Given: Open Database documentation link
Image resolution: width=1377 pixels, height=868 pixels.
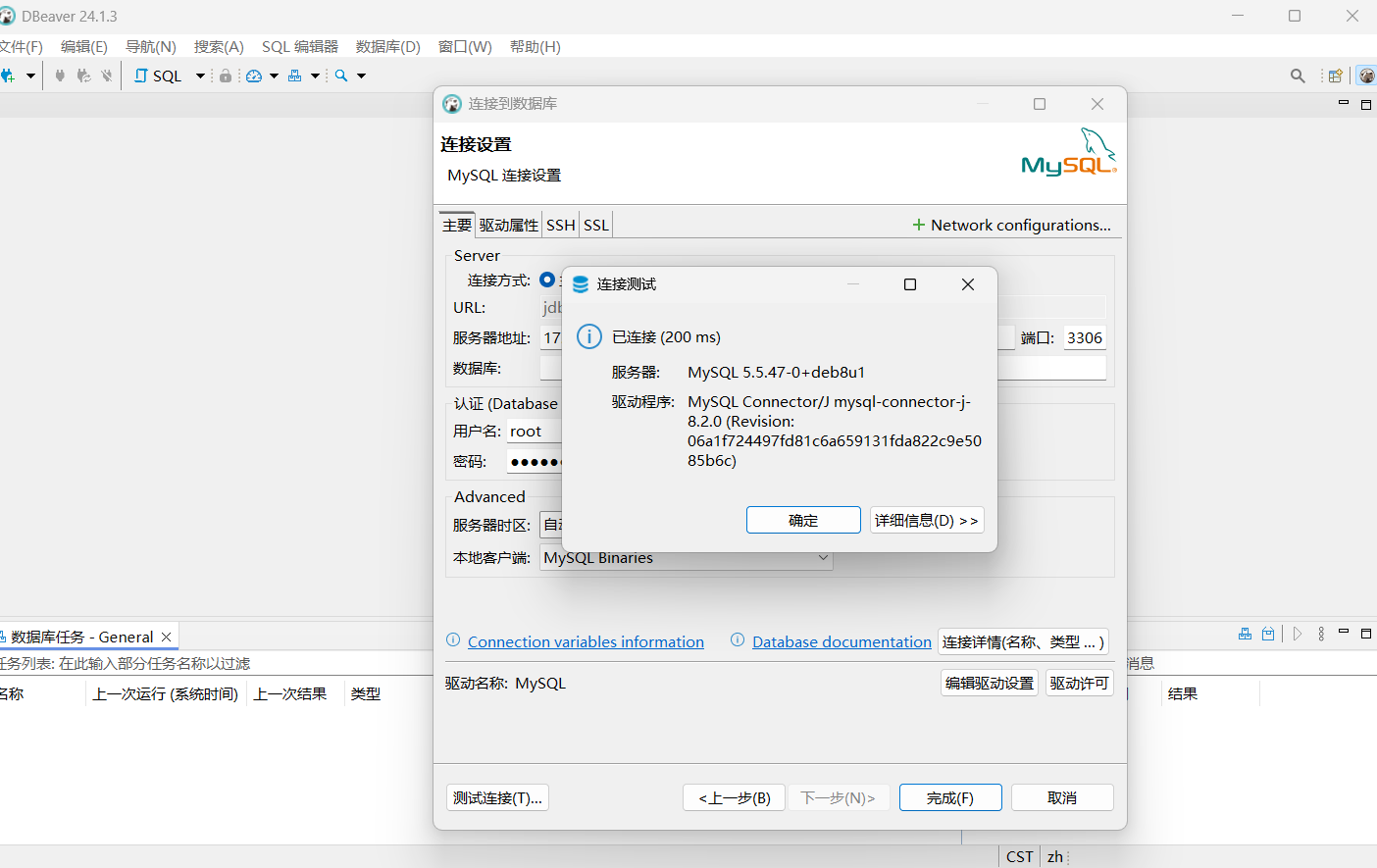Looking at the screenshot, I should pyautogui.click(x=841, y=641).
